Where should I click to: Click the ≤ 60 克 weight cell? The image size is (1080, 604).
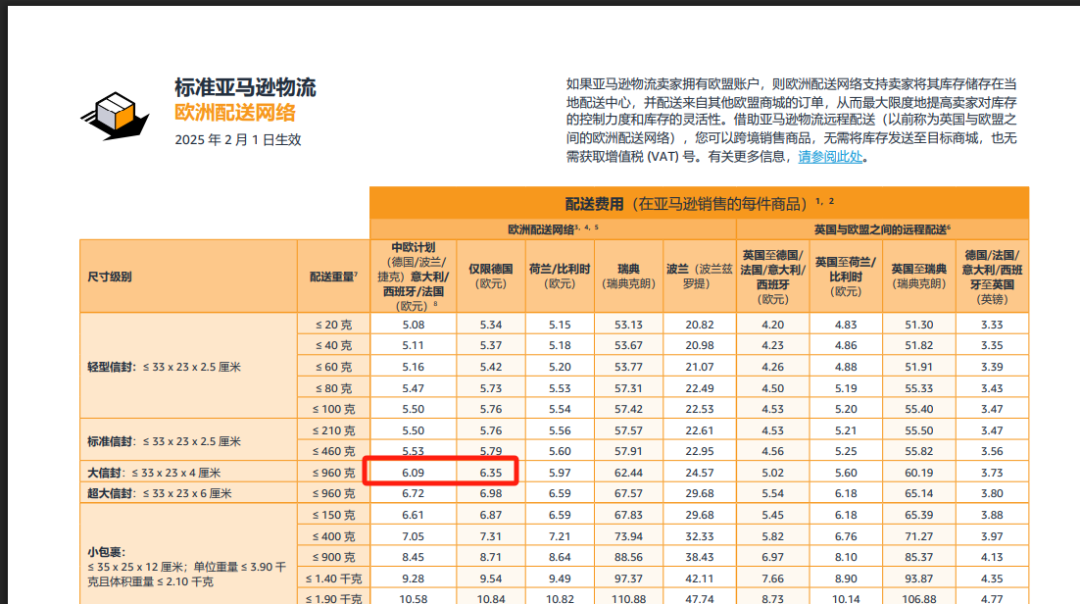tap(333, 367)
